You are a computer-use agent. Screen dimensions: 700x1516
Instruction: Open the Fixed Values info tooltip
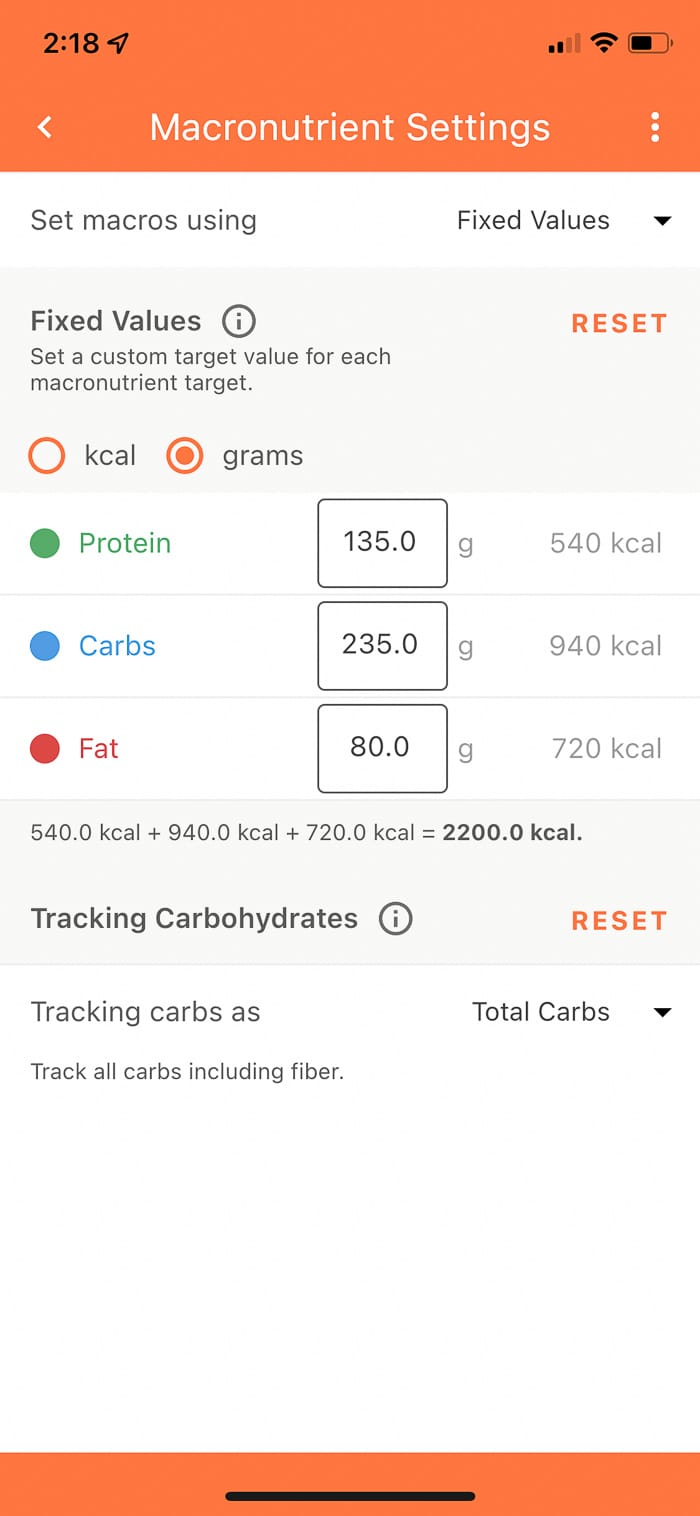coord(238,321)
